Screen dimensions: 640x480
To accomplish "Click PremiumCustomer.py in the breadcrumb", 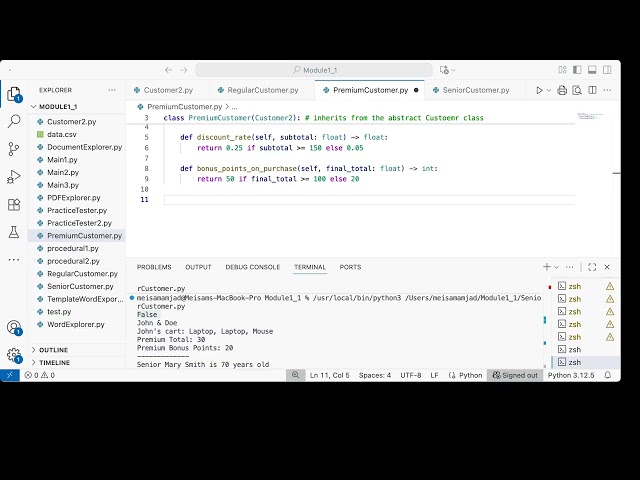I will coord(184,107).
